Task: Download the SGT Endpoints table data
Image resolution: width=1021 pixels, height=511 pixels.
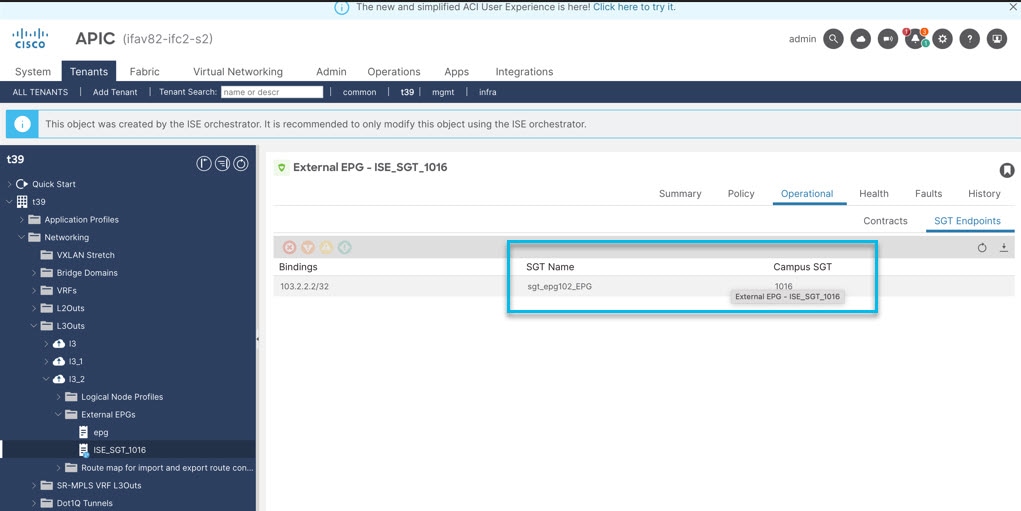Action: click(x=1003, y=248)
